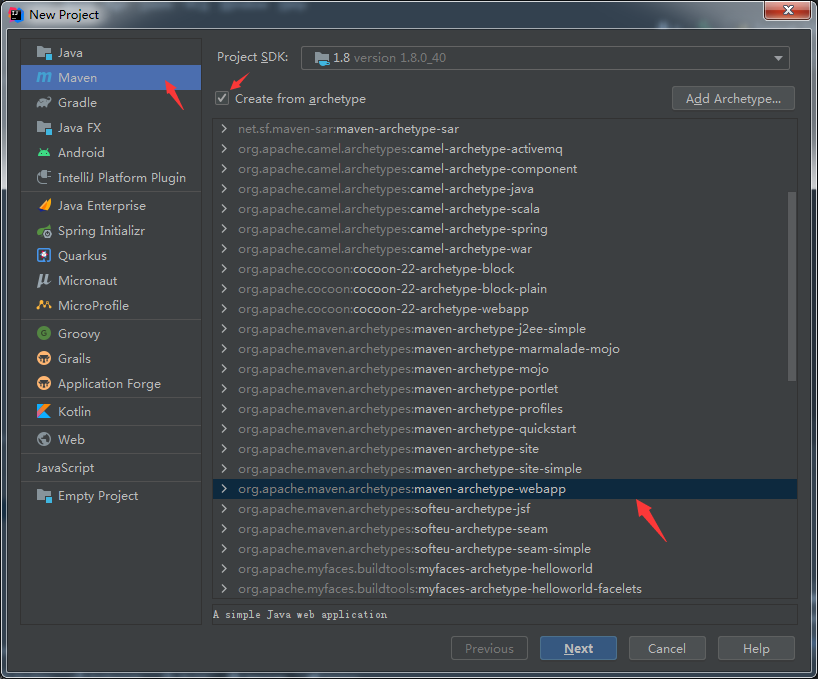Click the Maven 'm' icon

pos(44,78)
